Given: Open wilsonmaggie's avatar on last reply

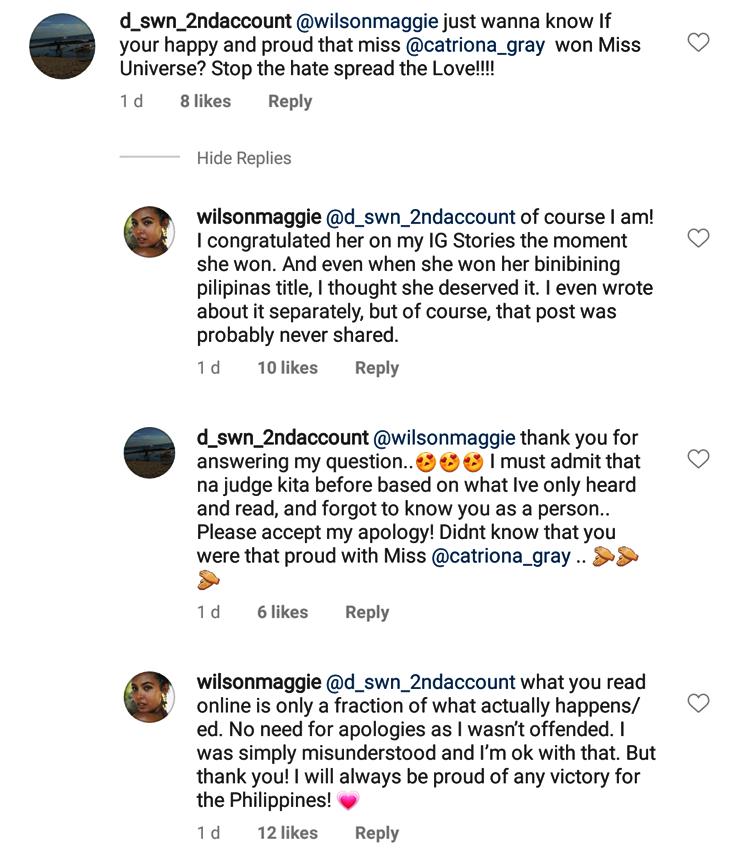Looking at the screenshot, I should [149, 697].
